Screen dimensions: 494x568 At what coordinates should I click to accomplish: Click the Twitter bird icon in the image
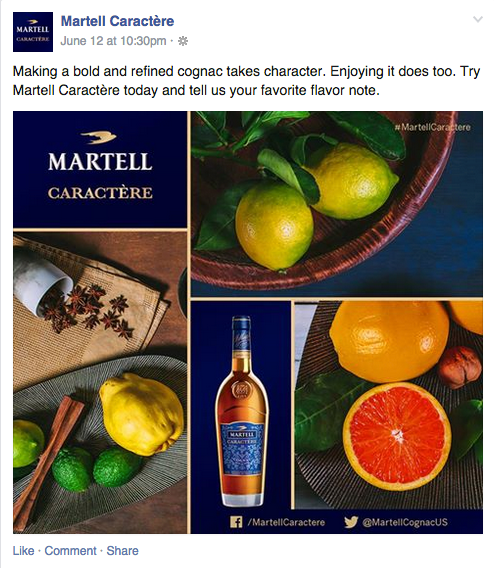351,522
